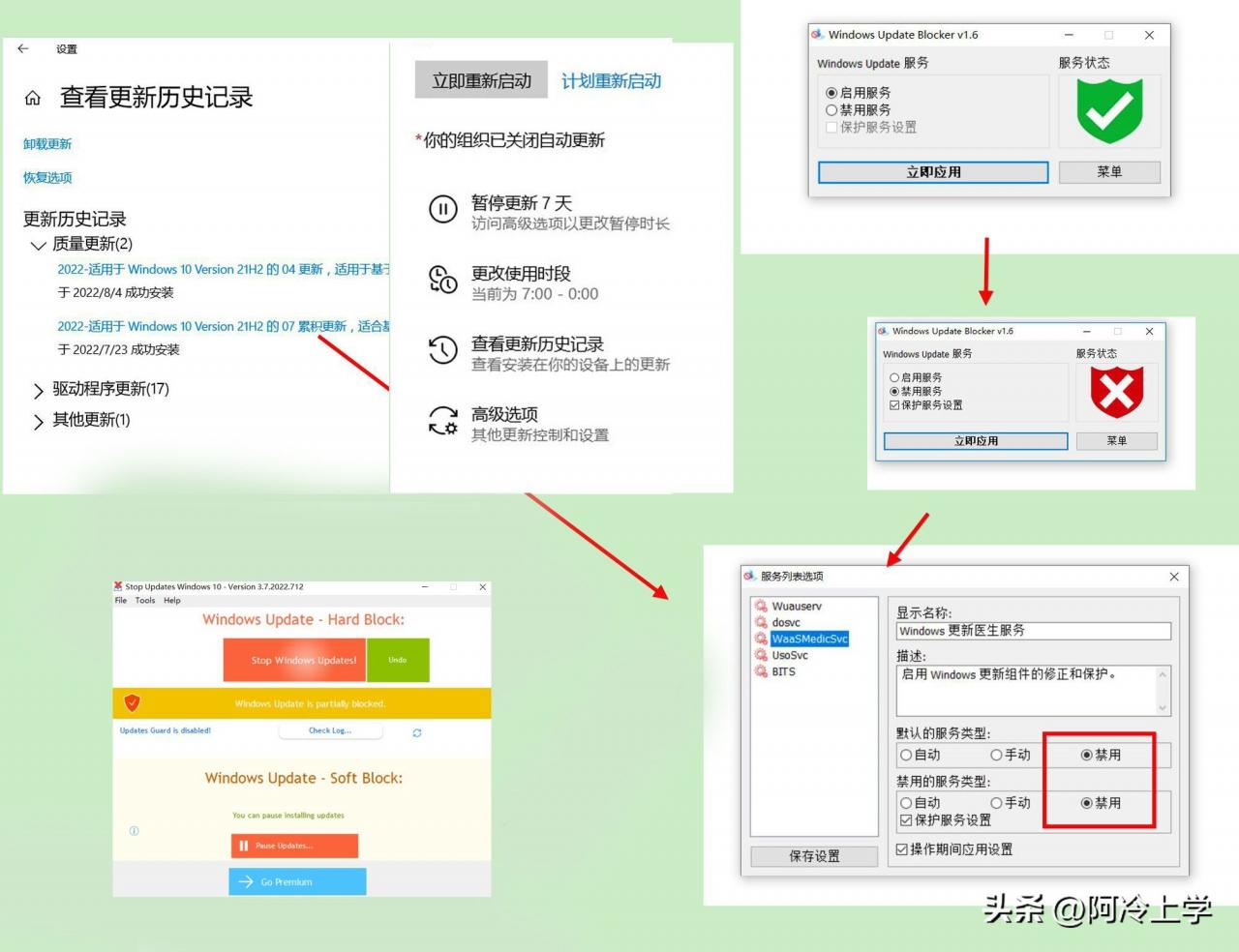Image resolution: width=1239 pixels, height=952 pixels.
Task: Click the green check shield status icon
Action: click(1109, 111)
